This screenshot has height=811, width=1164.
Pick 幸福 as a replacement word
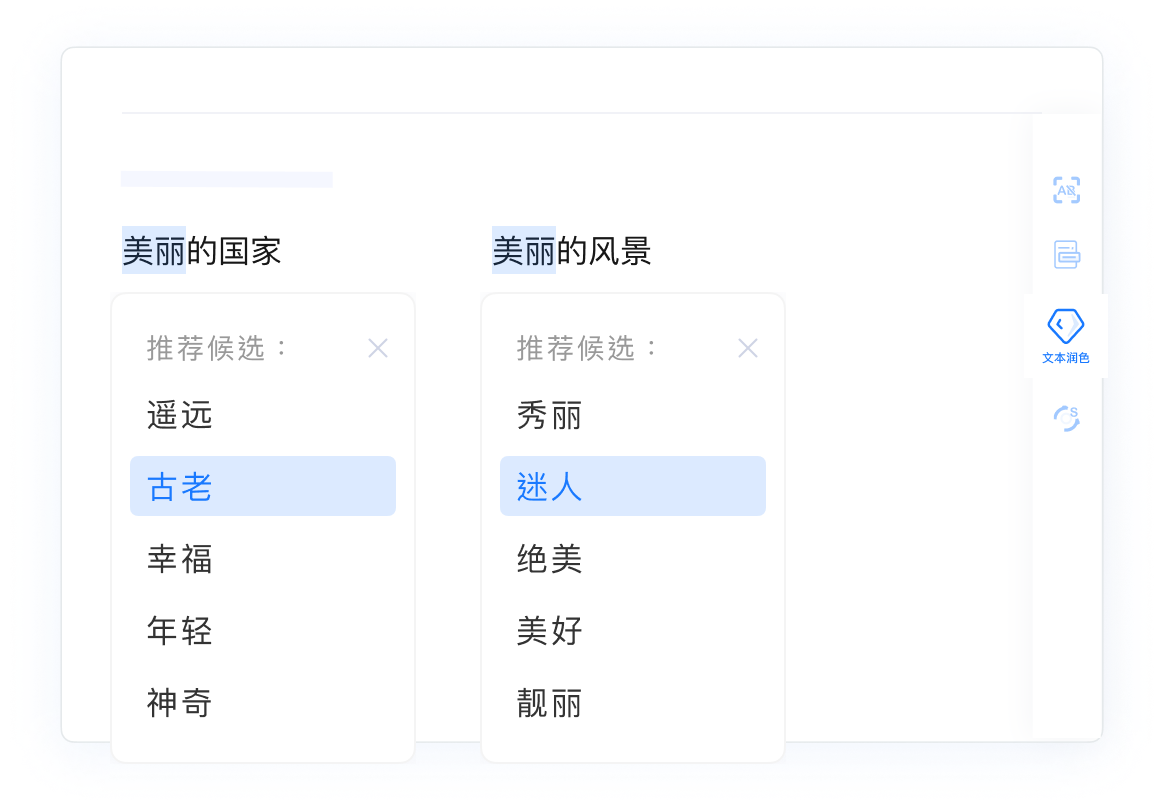tap(180, 559)
